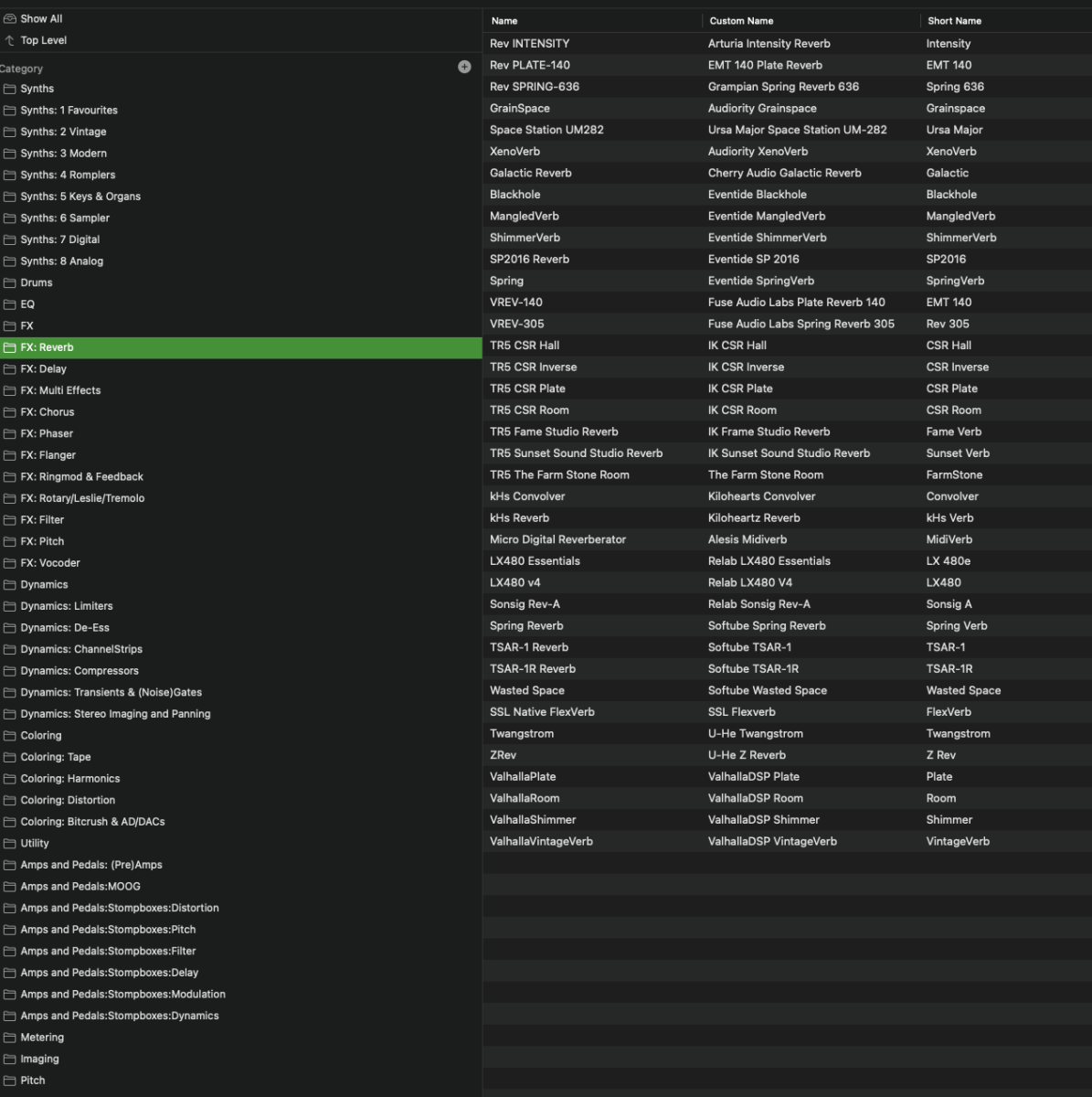Click IK CSR Inverse custom name
The image size is (1092, 1097).
(746, 367)
